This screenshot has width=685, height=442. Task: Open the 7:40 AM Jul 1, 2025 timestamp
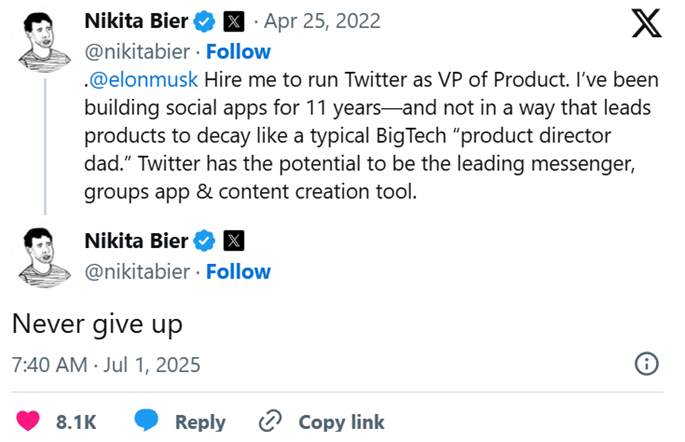click(x=106, y=365)
